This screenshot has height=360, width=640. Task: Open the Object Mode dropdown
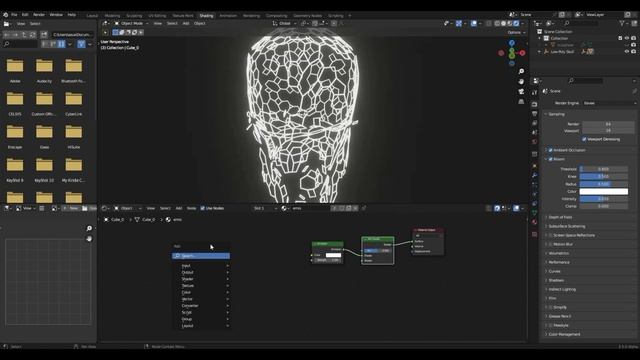131,24
